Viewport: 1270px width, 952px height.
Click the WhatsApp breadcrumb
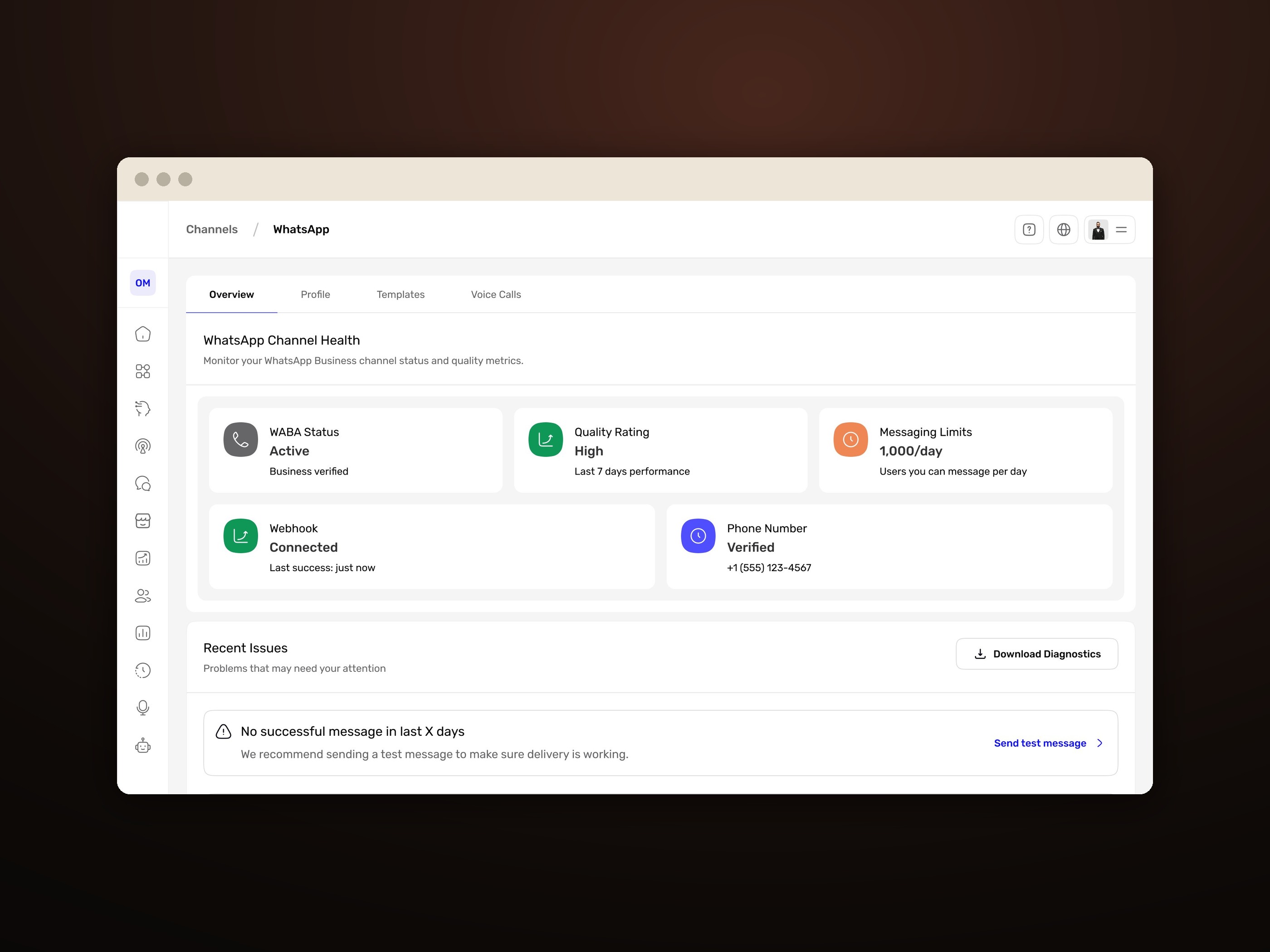(x=301, y=229)
